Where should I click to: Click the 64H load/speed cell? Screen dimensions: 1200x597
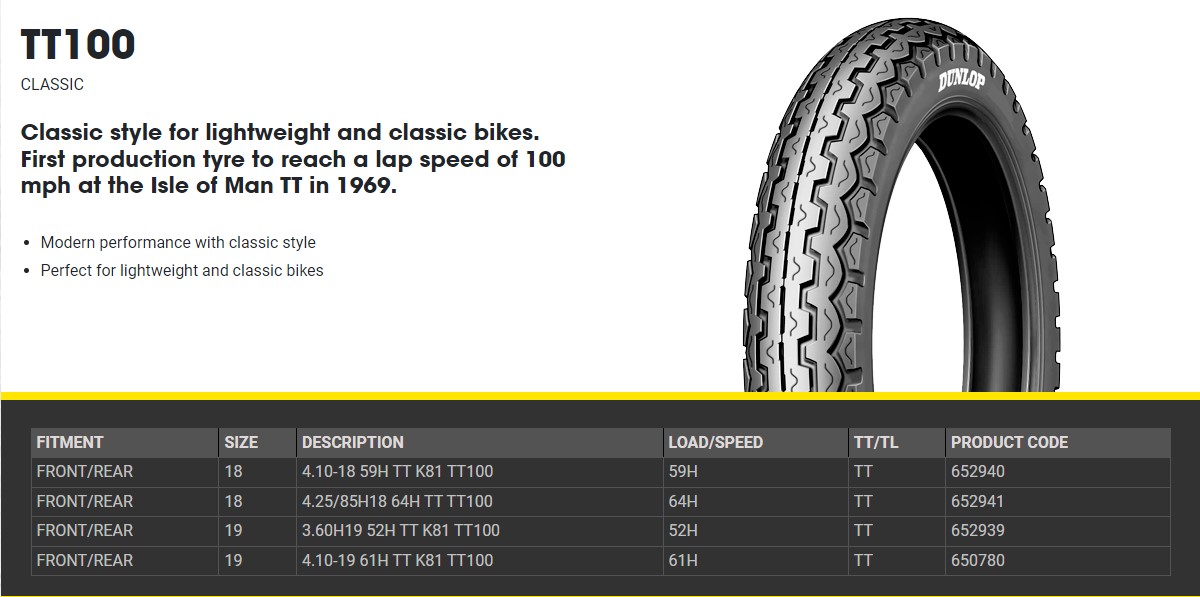(684, 501)
